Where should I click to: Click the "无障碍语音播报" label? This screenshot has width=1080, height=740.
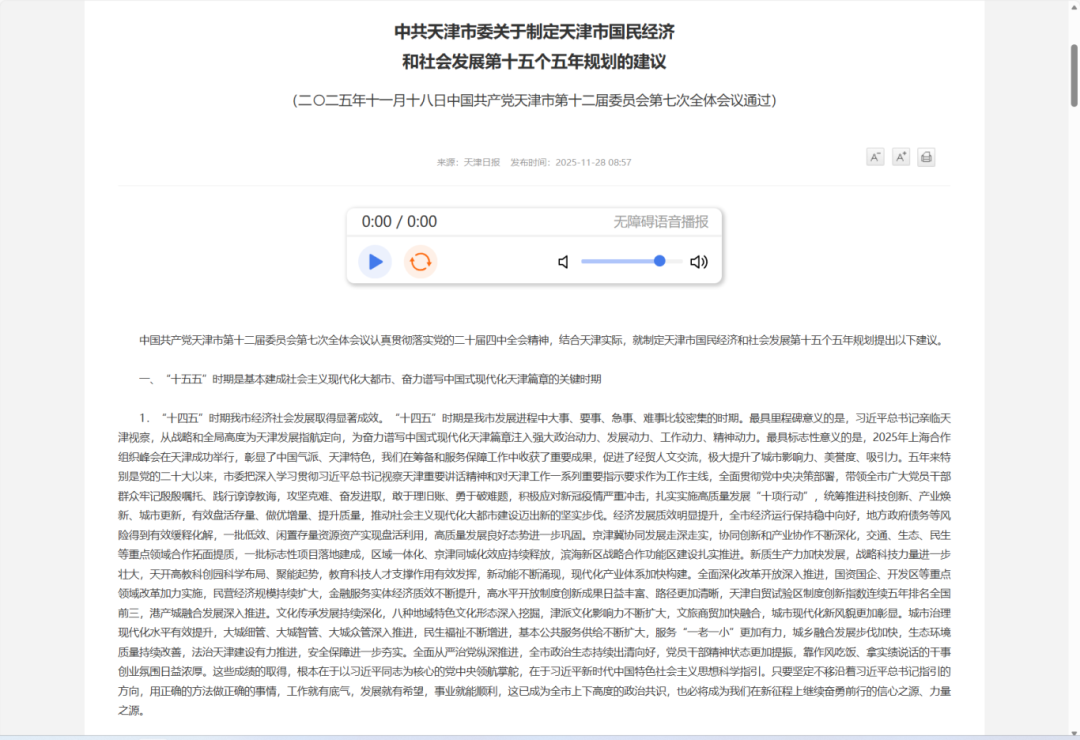658,222
